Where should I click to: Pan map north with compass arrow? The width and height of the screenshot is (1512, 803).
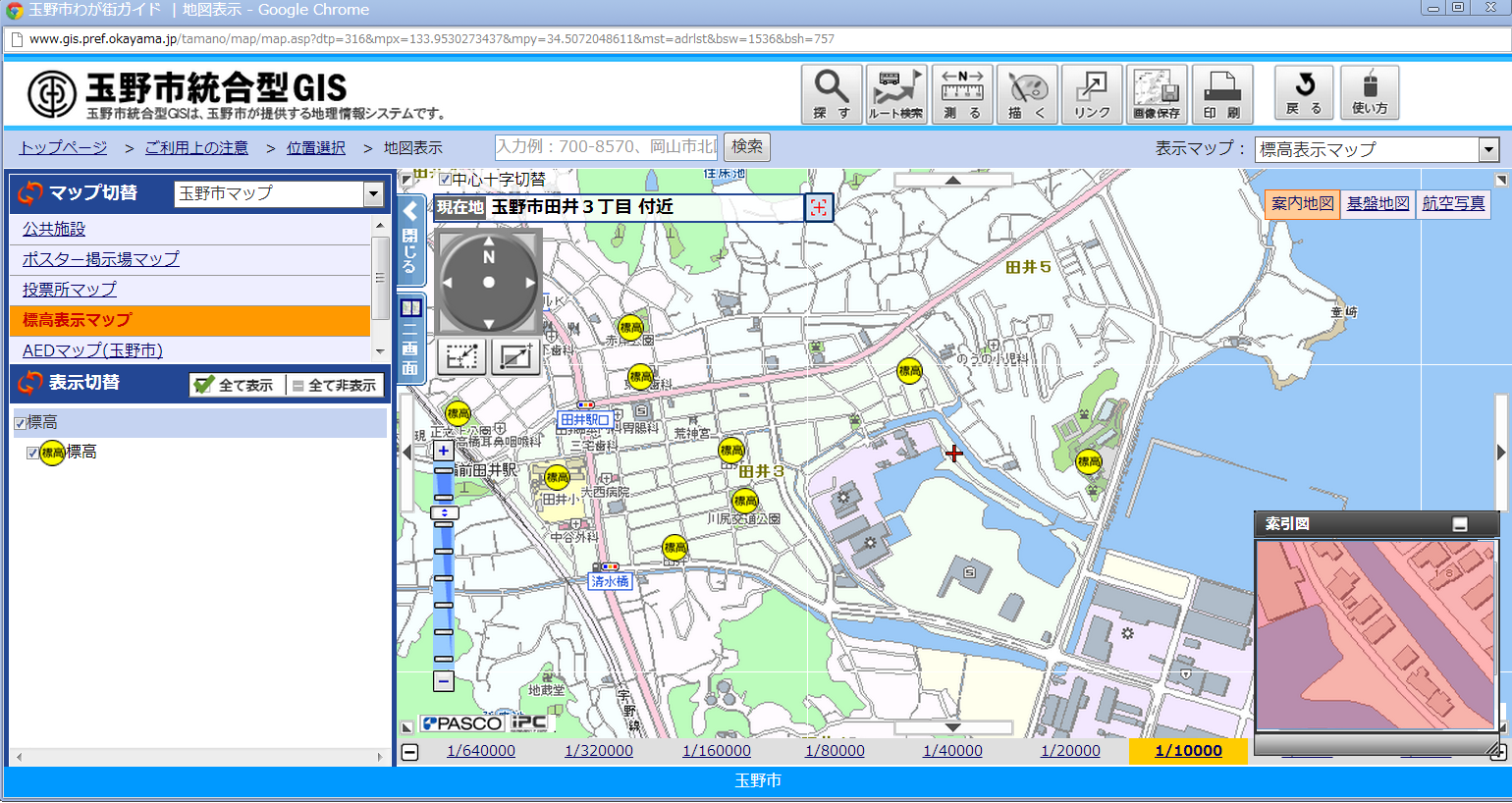[489, 241]
